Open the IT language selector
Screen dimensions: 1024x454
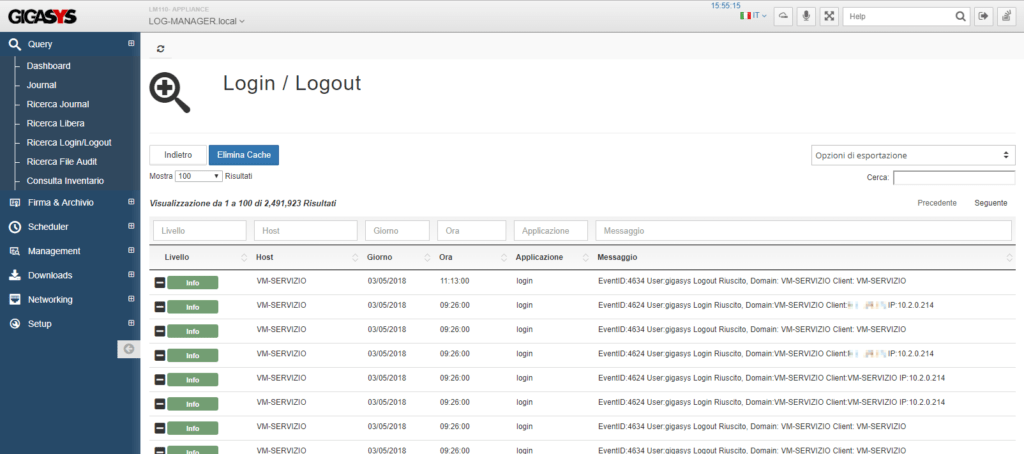click(x=752, y=16)
